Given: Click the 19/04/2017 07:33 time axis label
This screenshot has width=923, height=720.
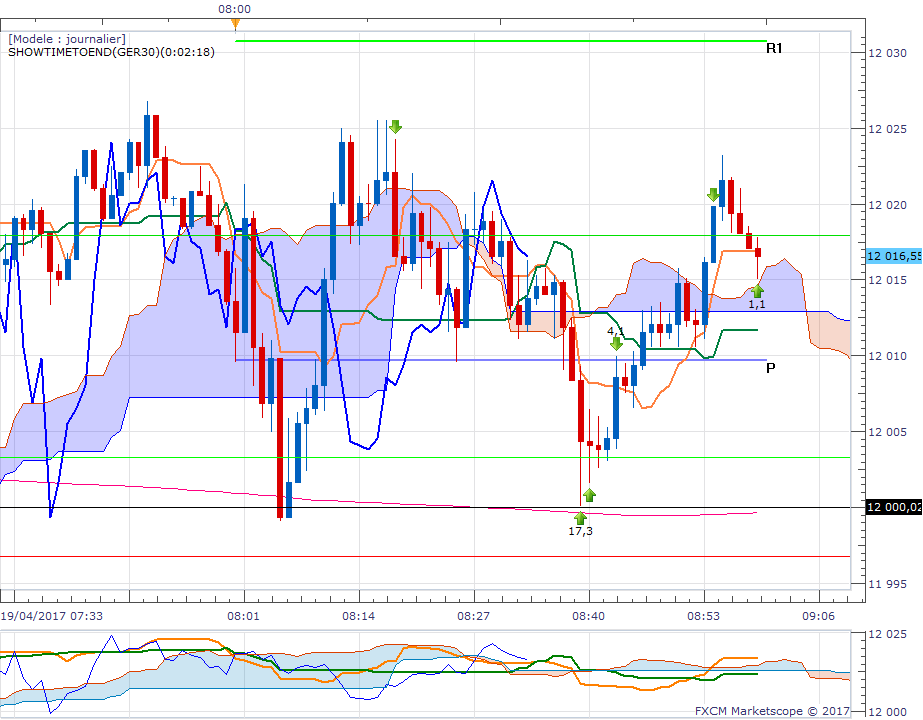Looking at the screenshot, I should coord(52,616).
